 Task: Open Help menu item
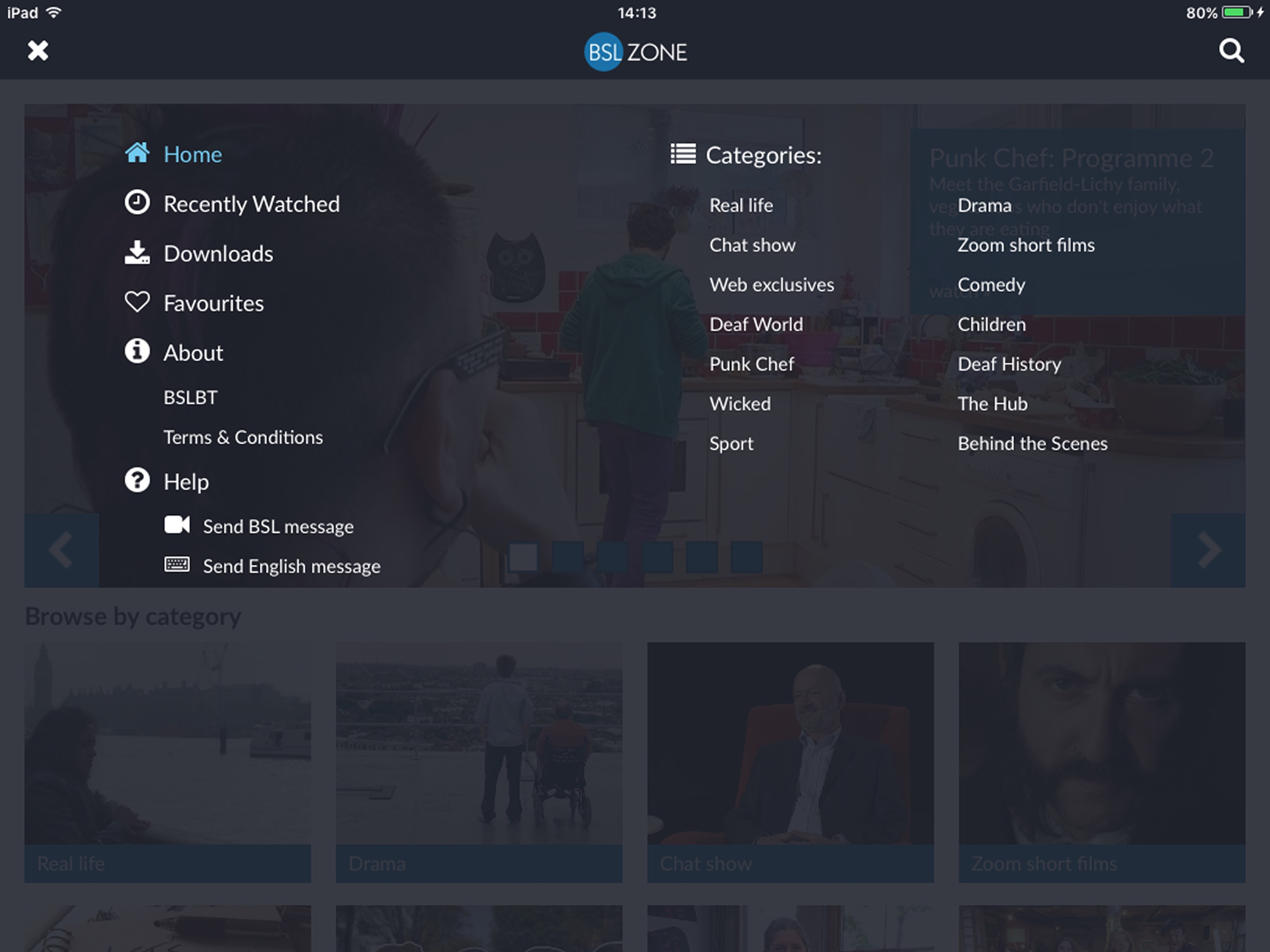coord(186,483)
